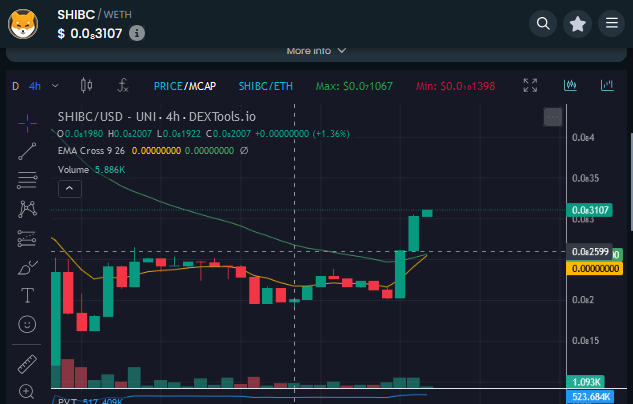The width and height of the screenshot is (633, 404).
Task: Open the emoji icons tool
Action: [x=27, y=324]
